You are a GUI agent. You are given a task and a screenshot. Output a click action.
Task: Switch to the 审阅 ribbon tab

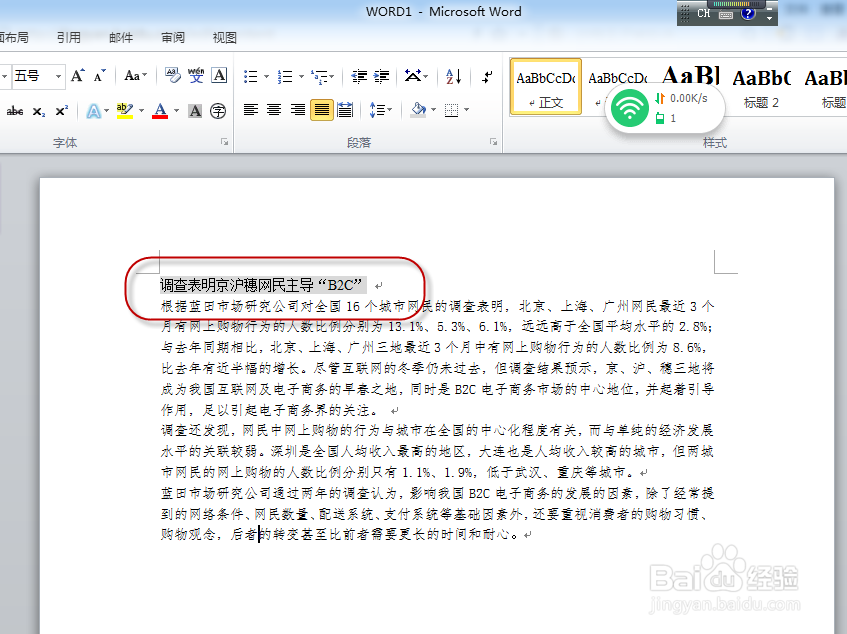[172, 37]
